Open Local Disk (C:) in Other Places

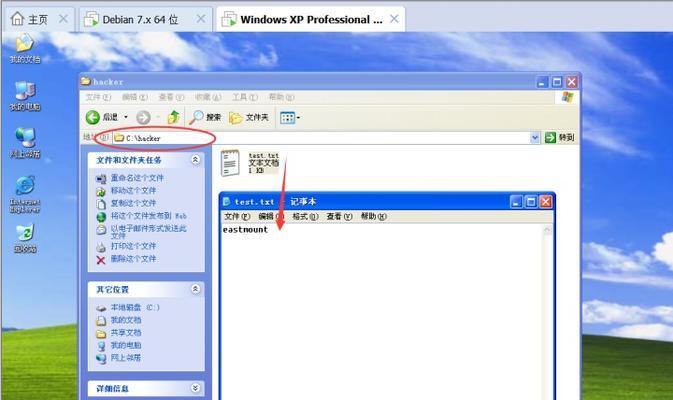click(135, 307)
